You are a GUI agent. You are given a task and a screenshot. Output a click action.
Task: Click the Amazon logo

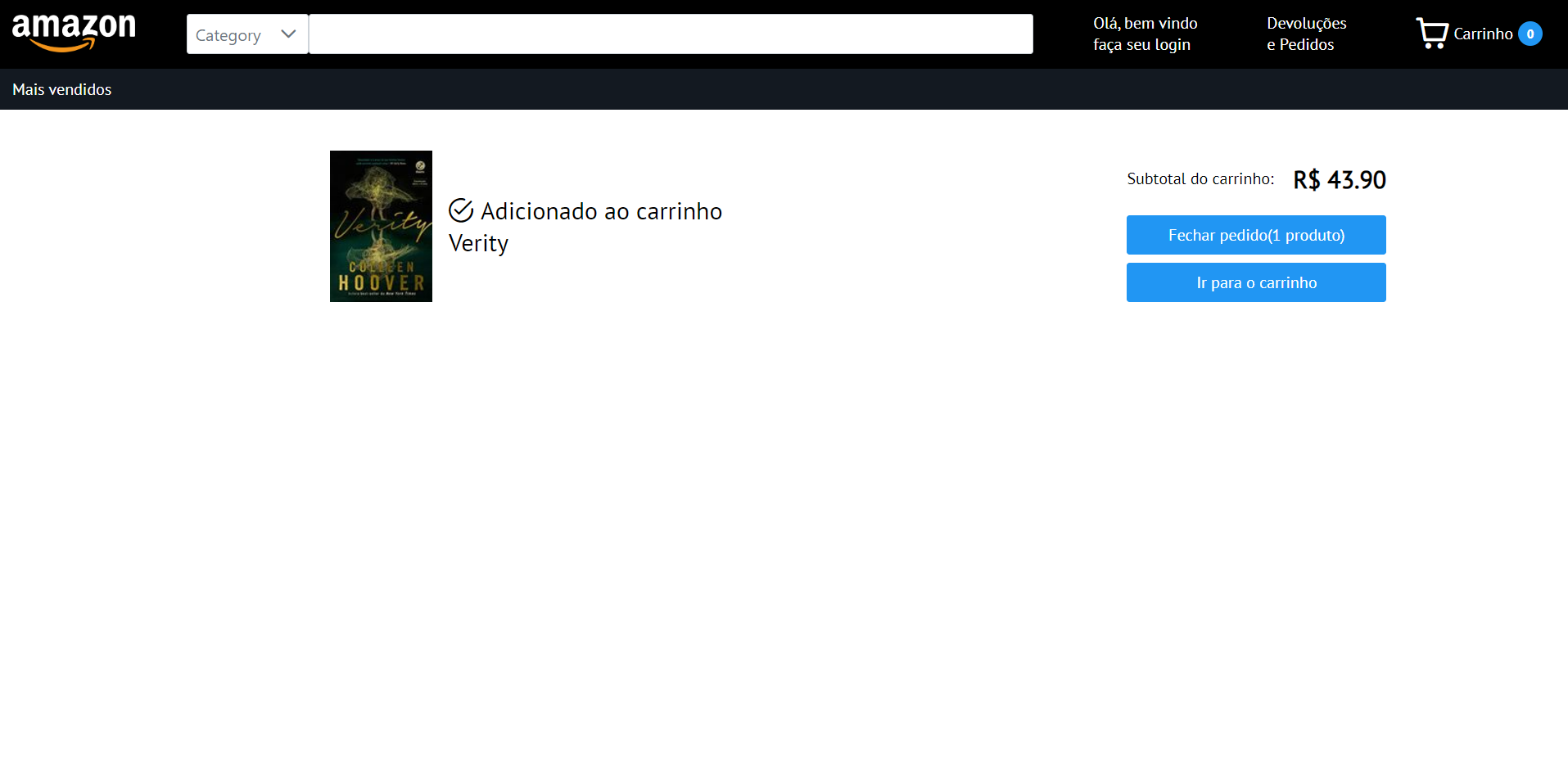(74, 31)
